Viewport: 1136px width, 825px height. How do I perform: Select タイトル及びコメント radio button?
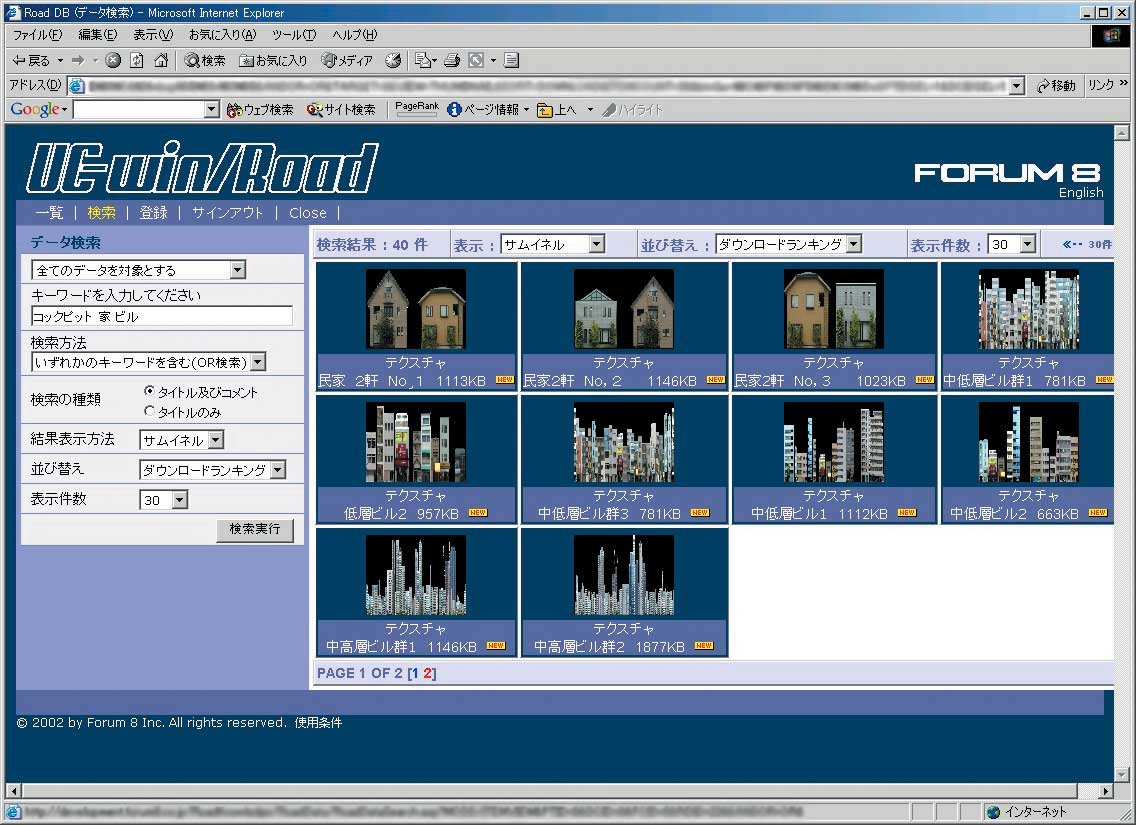point(150,392)
